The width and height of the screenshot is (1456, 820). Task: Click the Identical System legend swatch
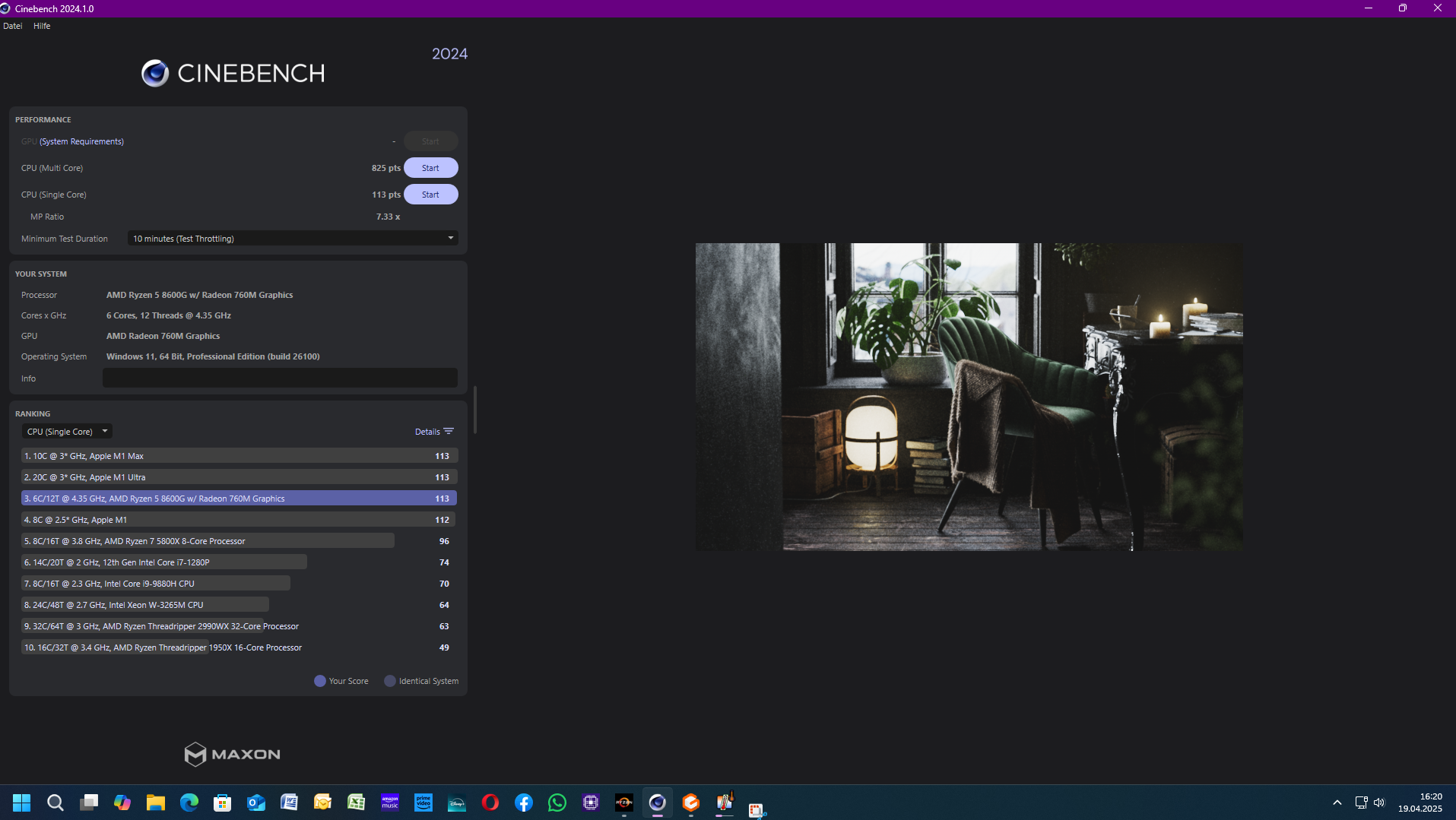tap(390, 681)
